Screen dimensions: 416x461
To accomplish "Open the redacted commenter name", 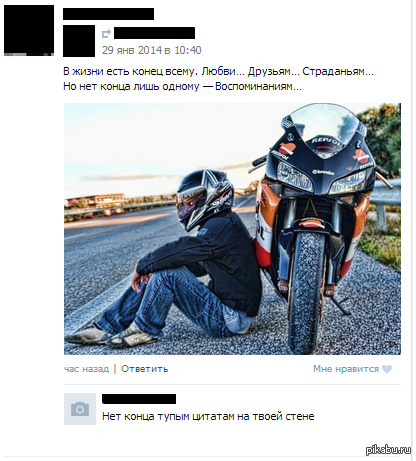I will (139, 399).
